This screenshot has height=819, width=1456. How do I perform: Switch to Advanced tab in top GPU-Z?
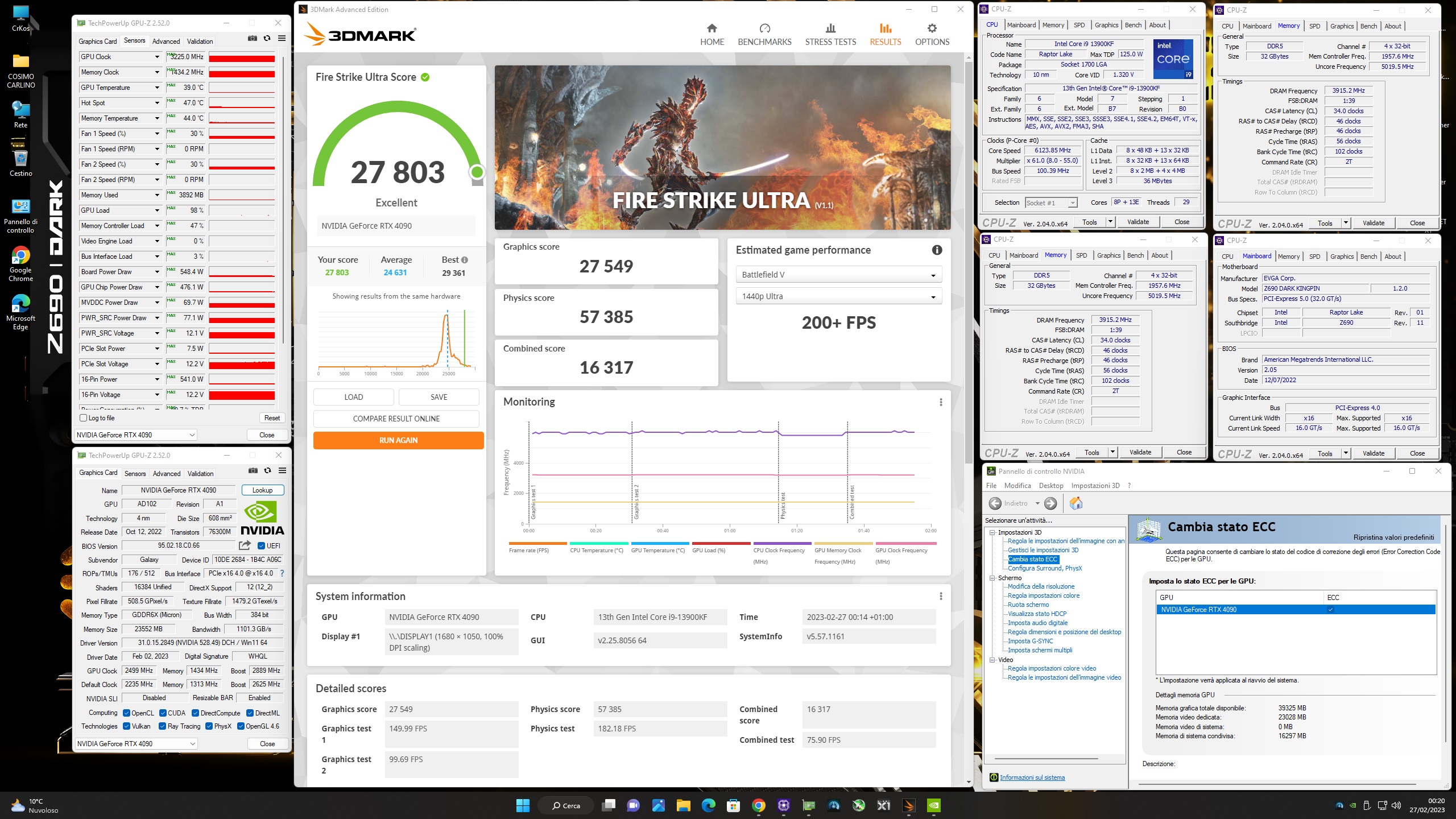tap(166, 42)
